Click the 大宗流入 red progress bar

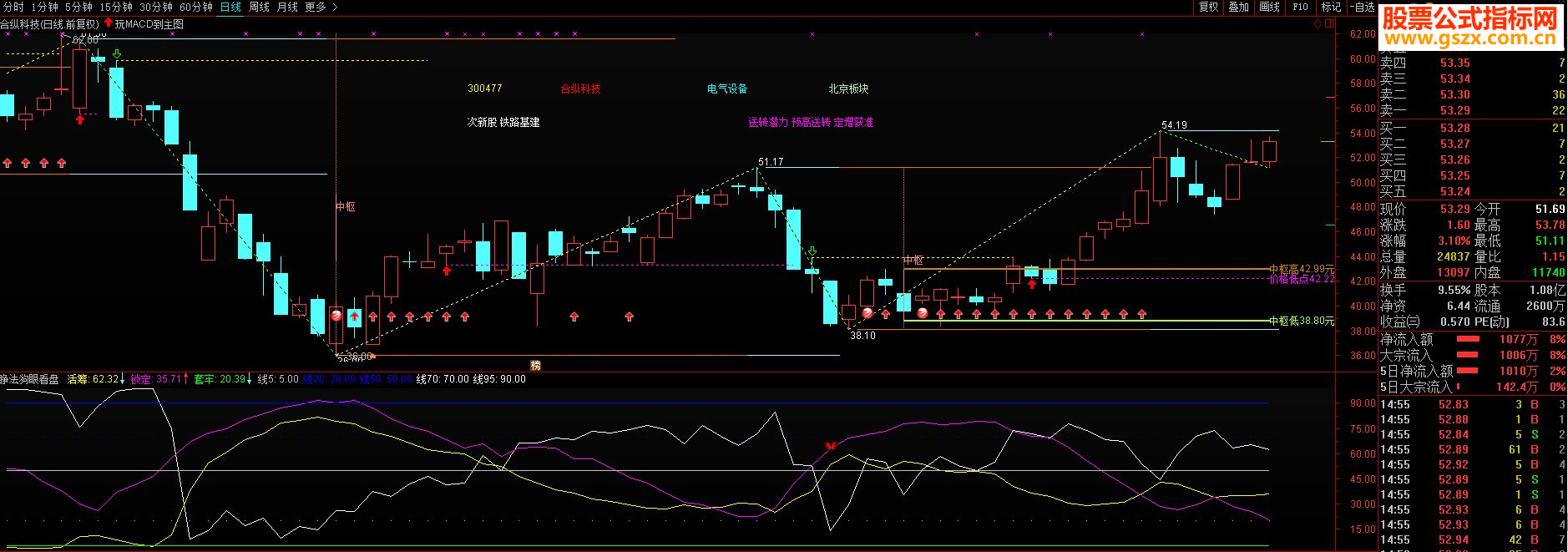pos(1468,355)
